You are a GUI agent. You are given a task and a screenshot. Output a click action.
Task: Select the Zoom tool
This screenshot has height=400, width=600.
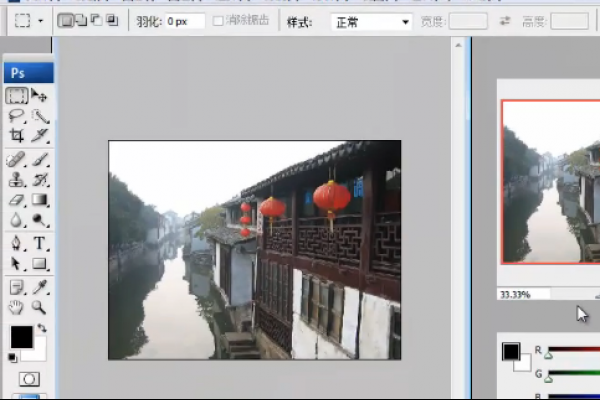coord(39,307)
